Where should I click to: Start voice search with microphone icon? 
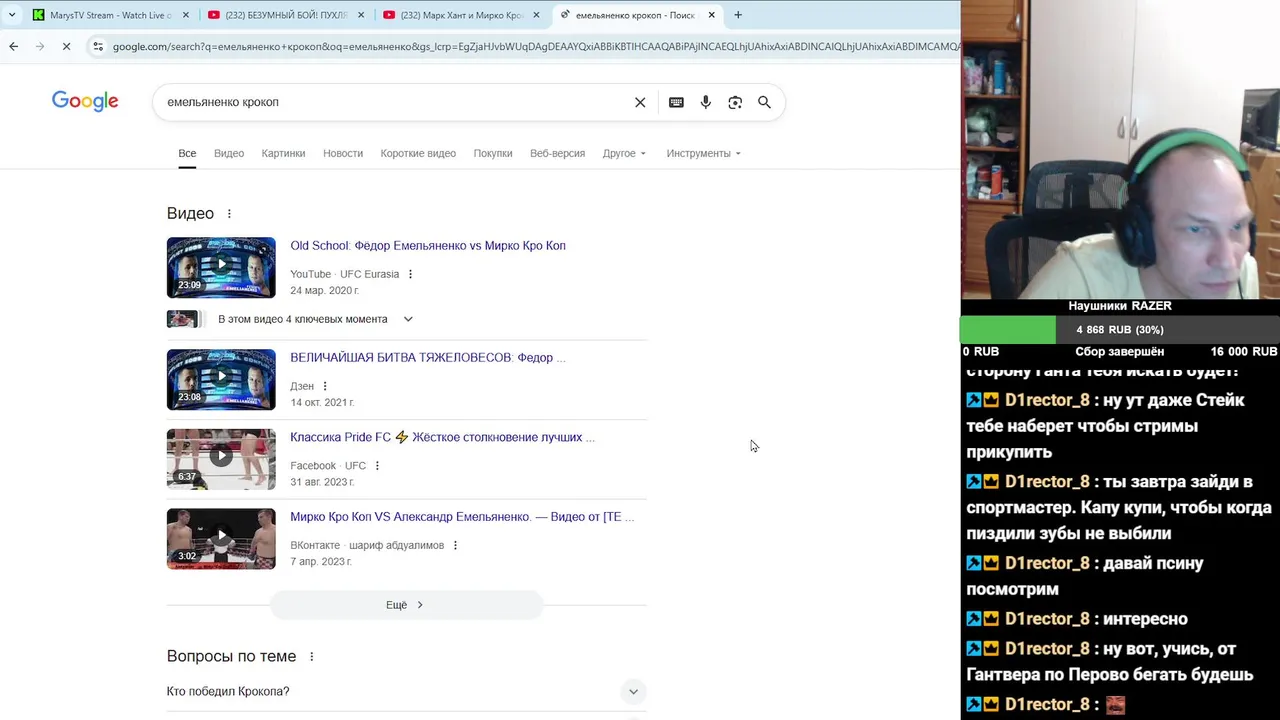click(x=706, y=102)
